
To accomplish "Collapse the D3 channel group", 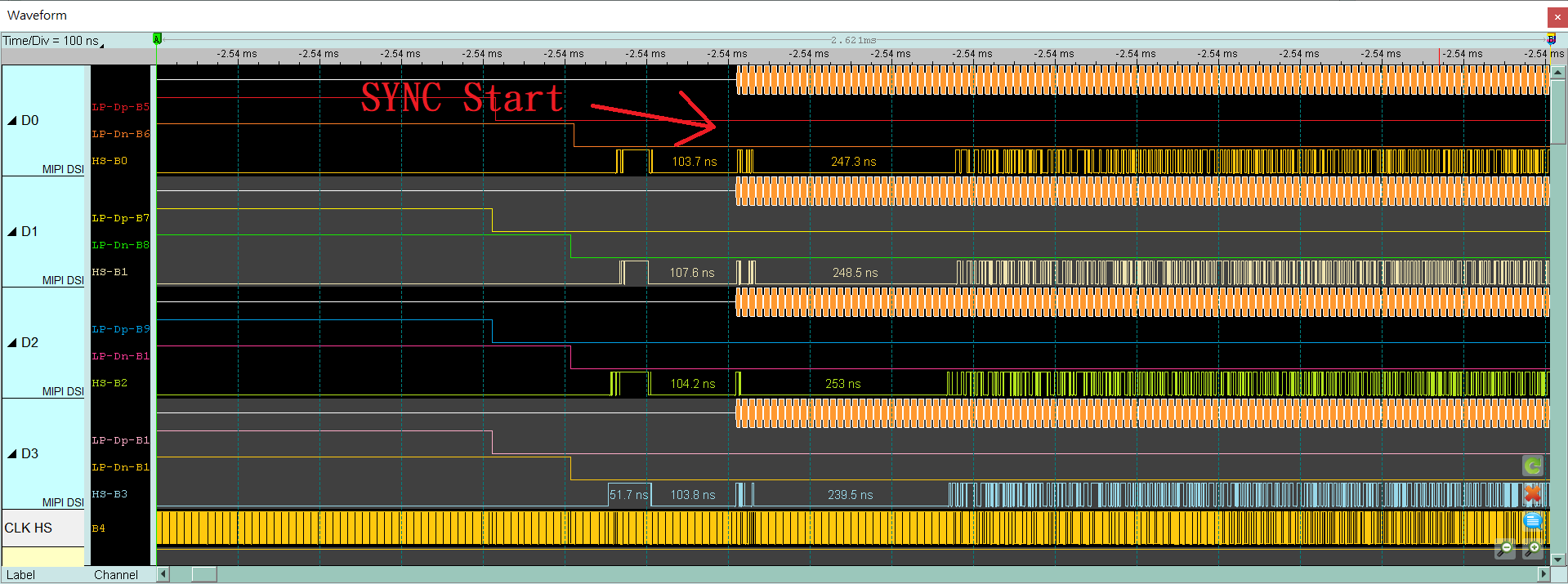I will pyautogui.click(x=12, y=454).
